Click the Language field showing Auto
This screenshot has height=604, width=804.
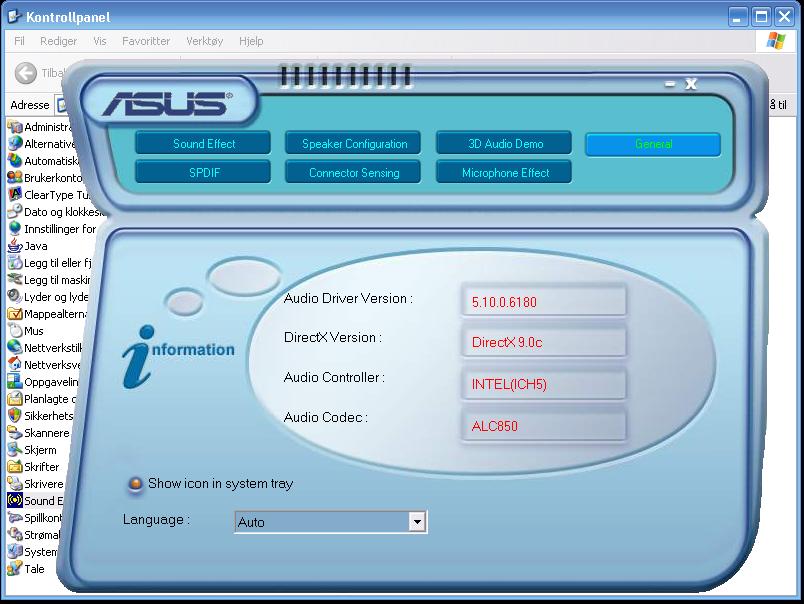tap(330, 522)
